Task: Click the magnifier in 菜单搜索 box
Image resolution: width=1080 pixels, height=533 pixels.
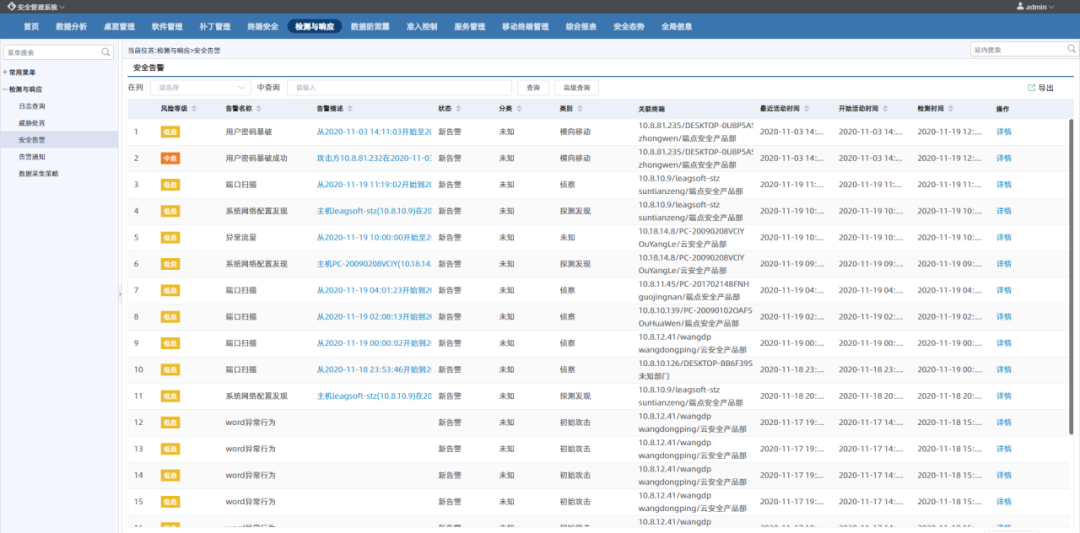Action: [x=106, y=52]
